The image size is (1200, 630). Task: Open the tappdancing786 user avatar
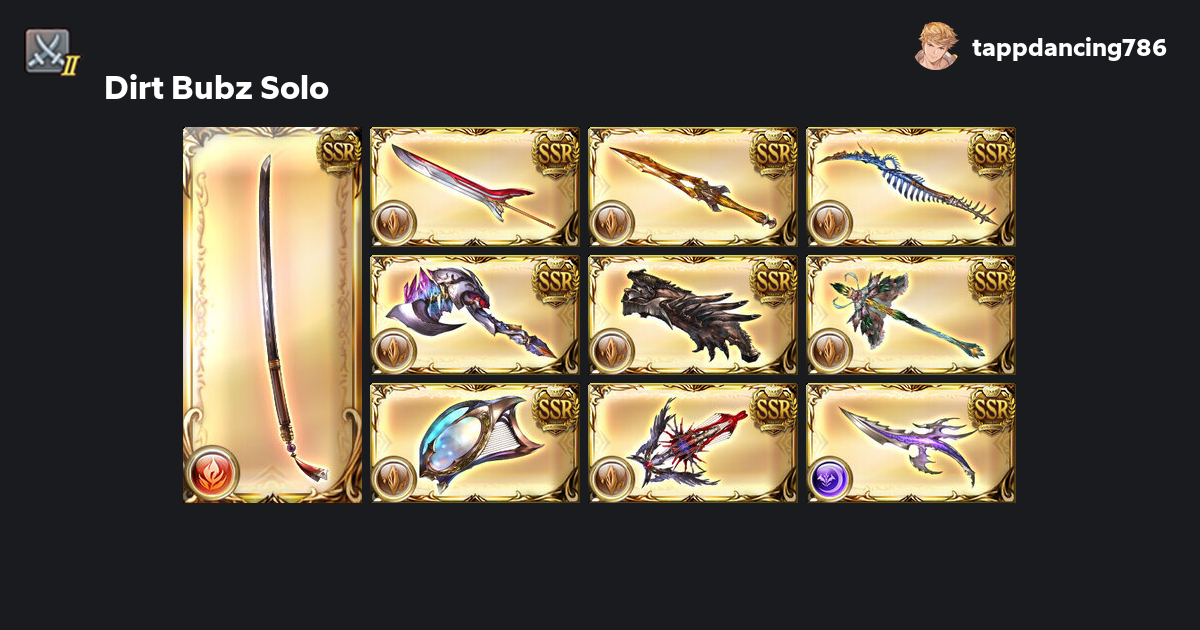click(937, 47)
